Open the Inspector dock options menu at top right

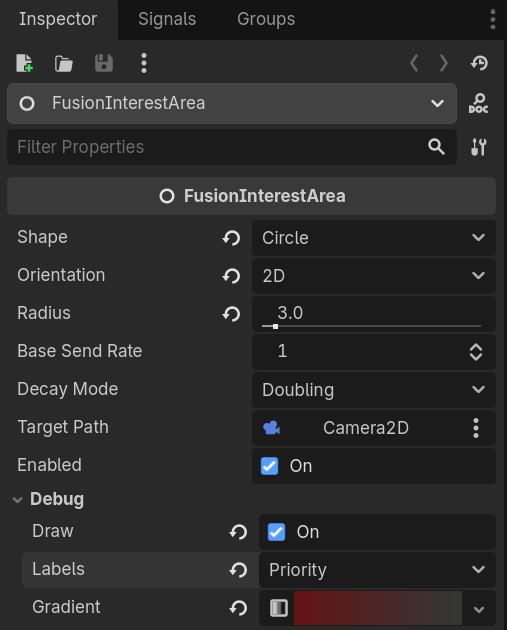pos(493,19)
